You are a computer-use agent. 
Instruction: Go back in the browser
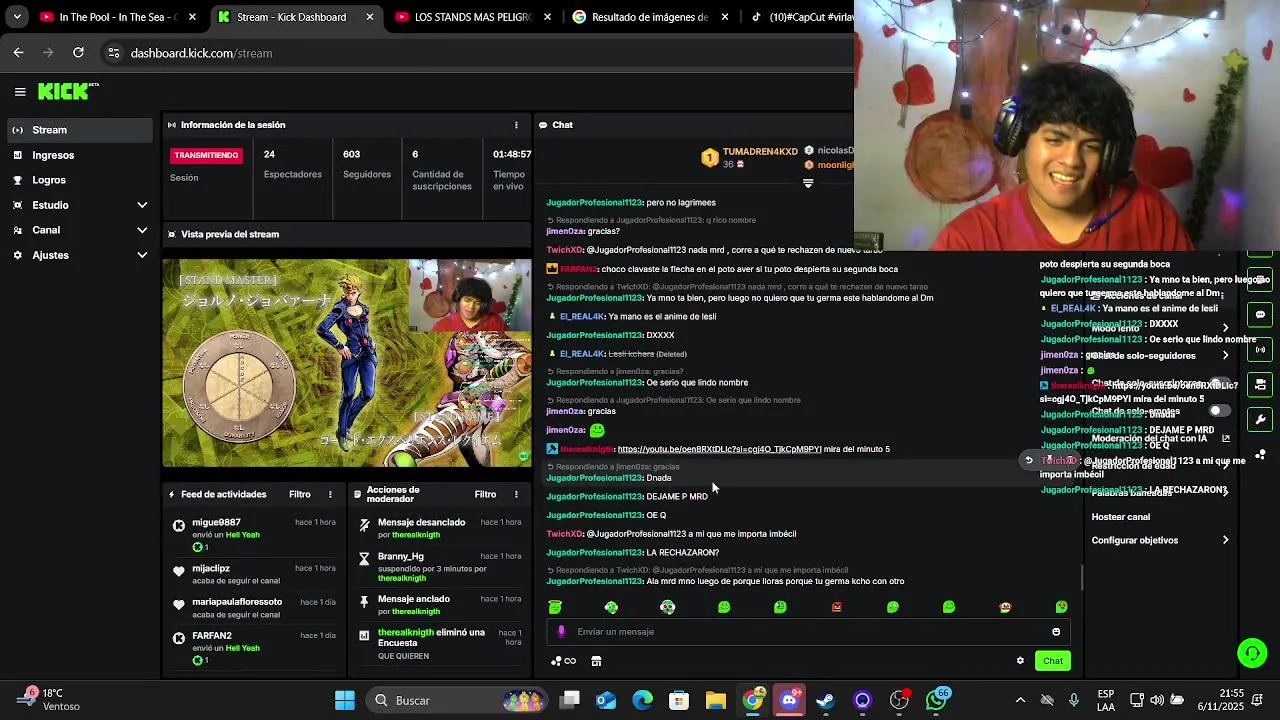[x=18, y=53]
